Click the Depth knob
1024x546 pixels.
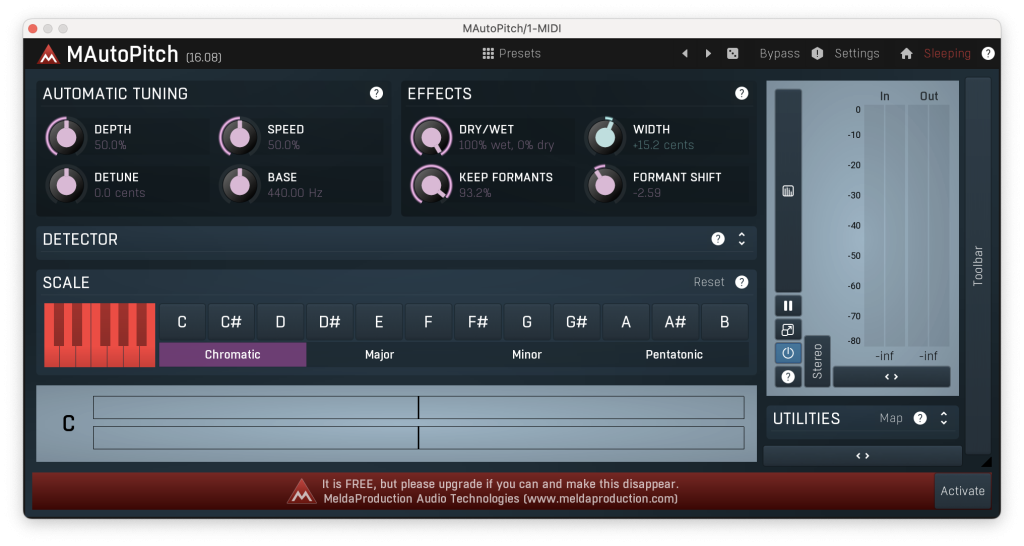pos(66,137)
